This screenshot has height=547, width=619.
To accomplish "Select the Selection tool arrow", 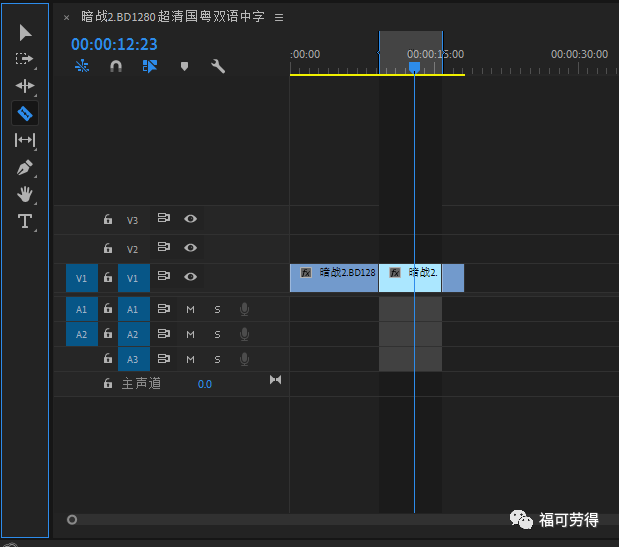I will 25,32.
